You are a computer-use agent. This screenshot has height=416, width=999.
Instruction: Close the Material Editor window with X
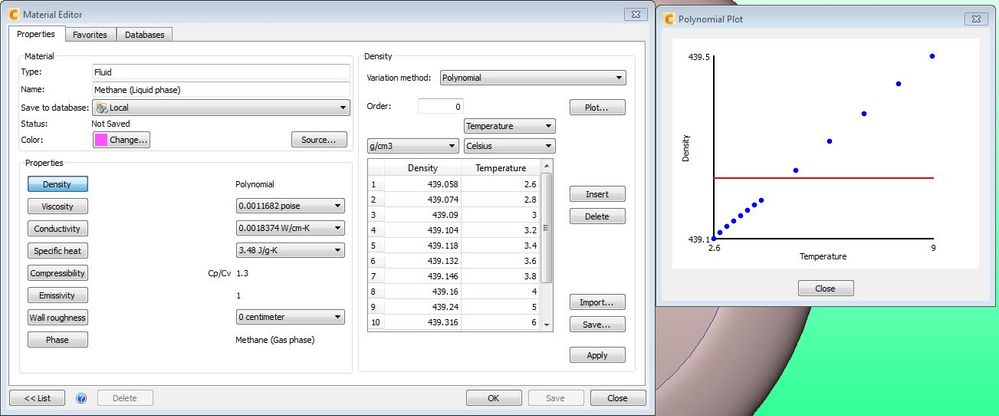coord(636,14)
